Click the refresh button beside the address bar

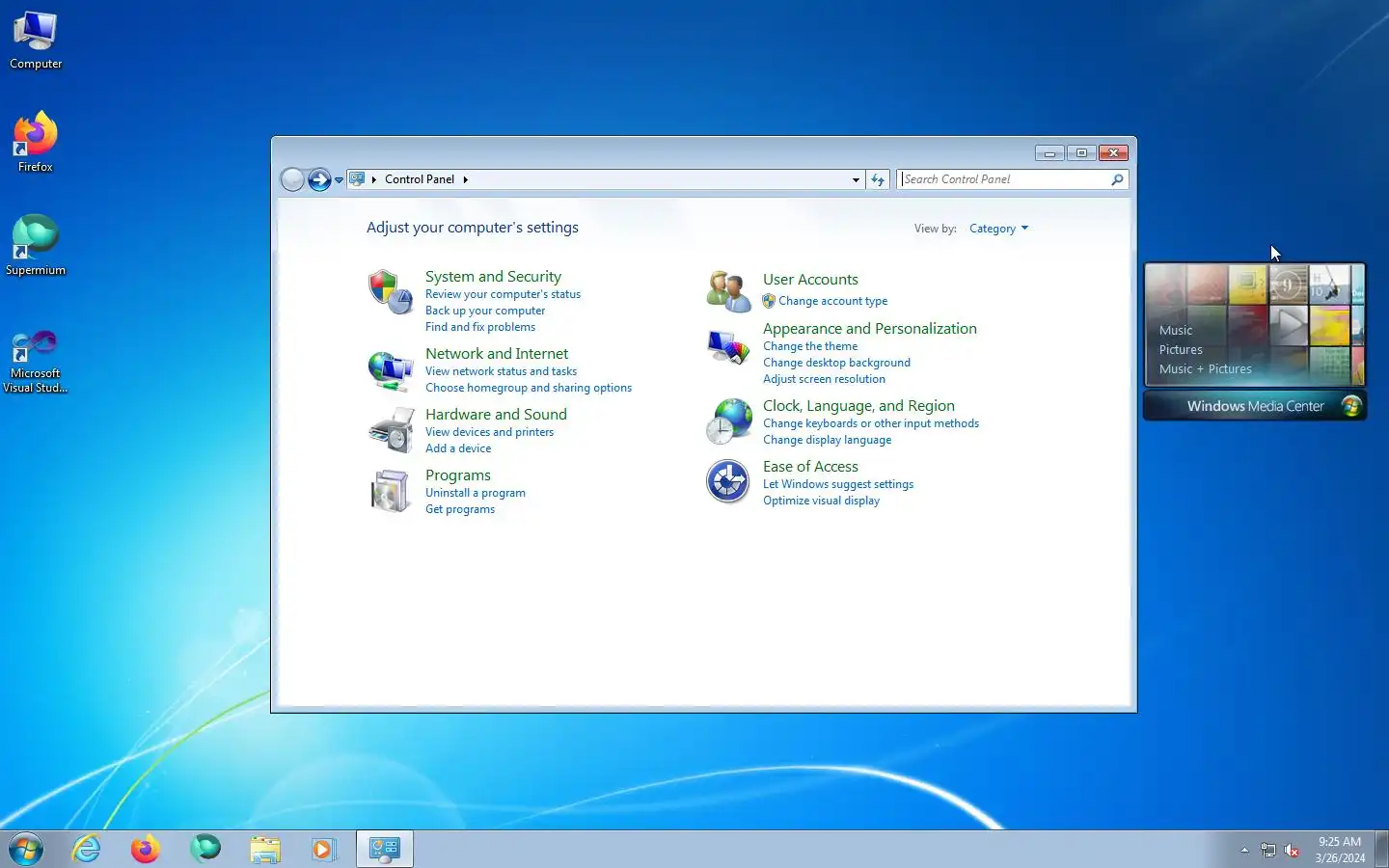[x=878, y=179]
